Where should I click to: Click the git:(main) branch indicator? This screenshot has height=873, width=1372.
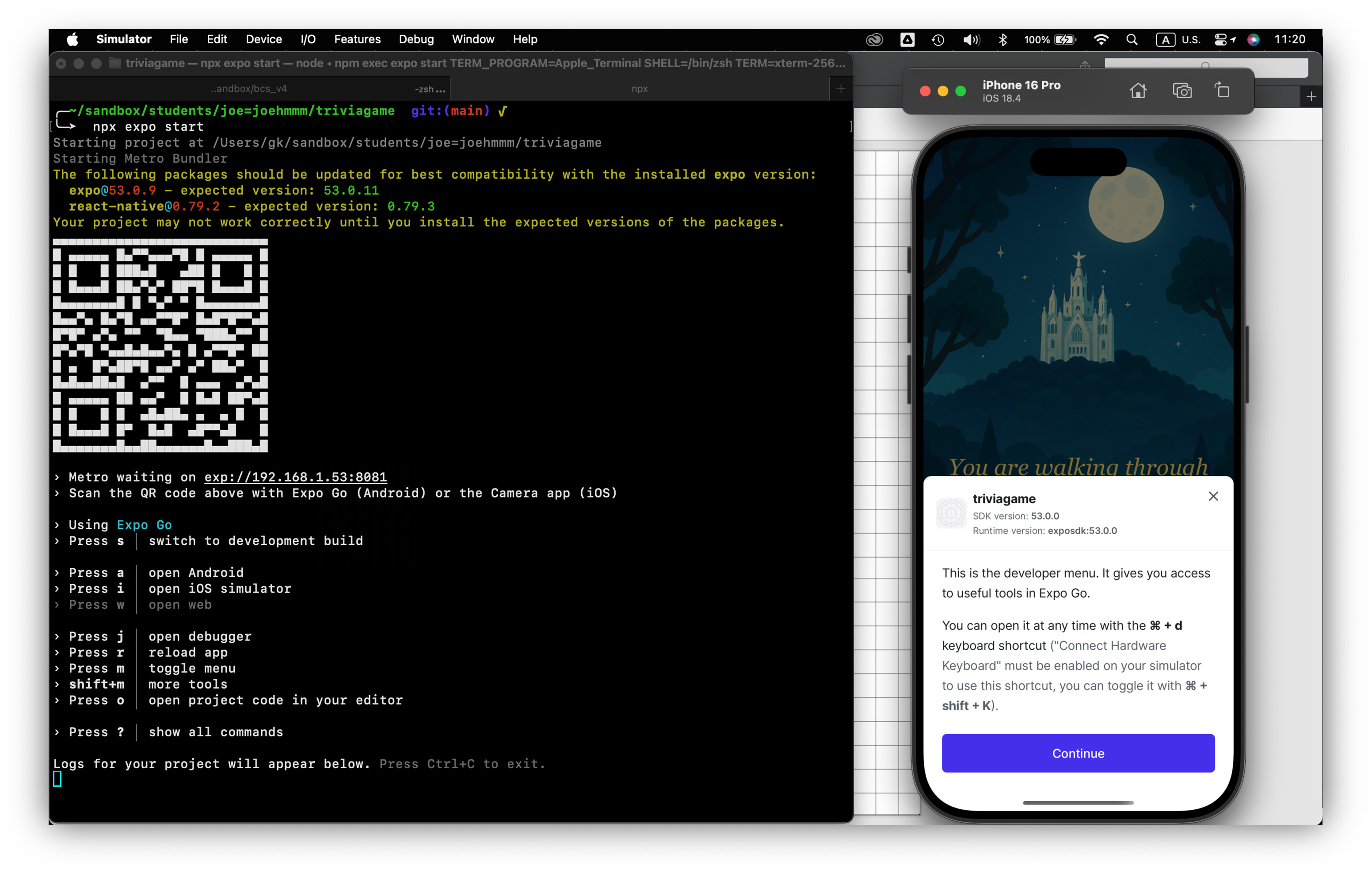450,111
